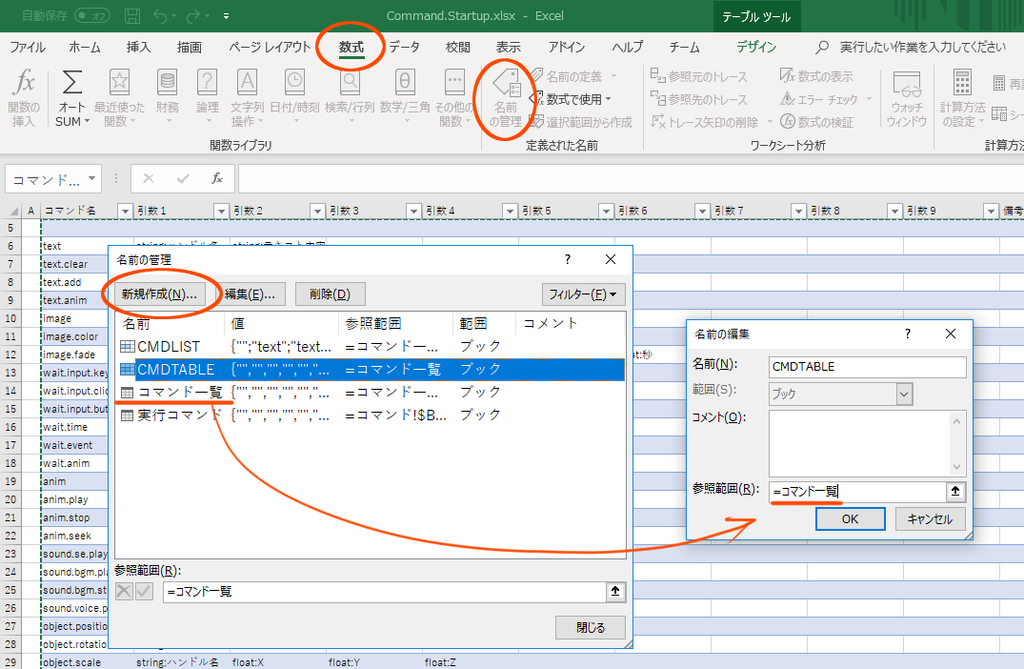Click Trace Precedents in ribbon
Viewport: 1024px width, 669px height.
699,76
